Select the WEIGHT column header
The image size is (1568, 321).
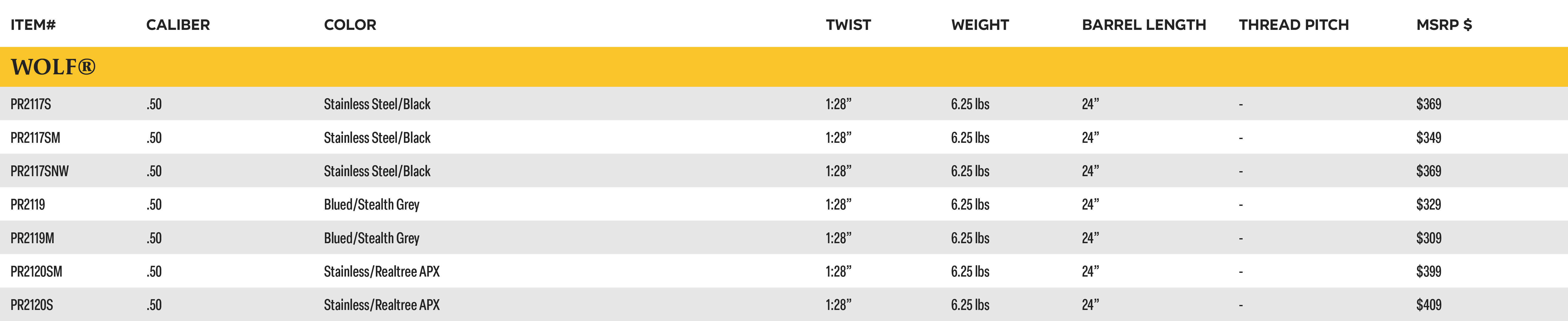(980, 25)
